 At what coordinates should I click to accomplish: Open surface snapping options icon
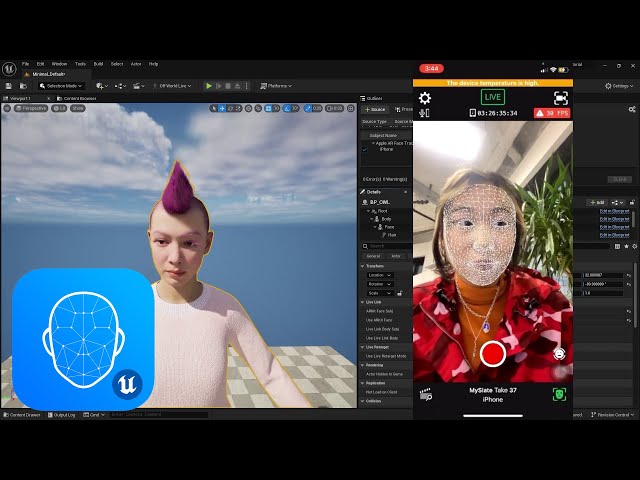[258, 109]
